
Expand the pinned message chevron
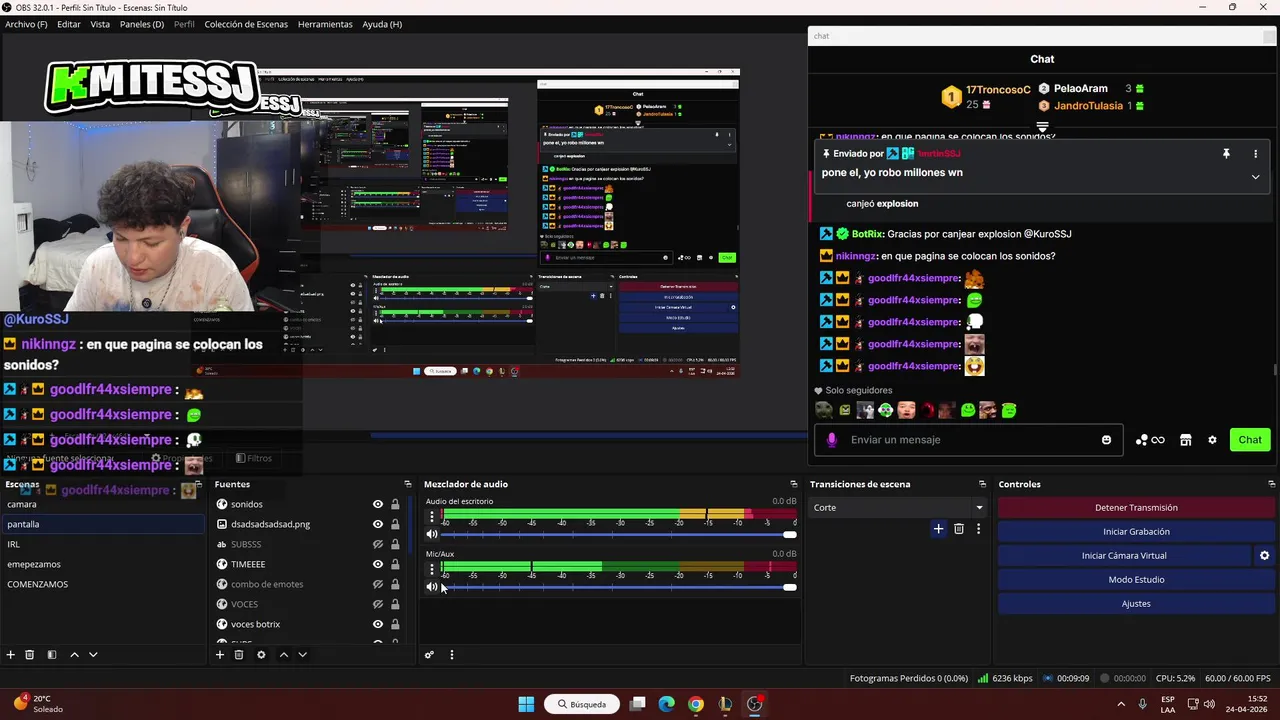[x=1255, y=177]
